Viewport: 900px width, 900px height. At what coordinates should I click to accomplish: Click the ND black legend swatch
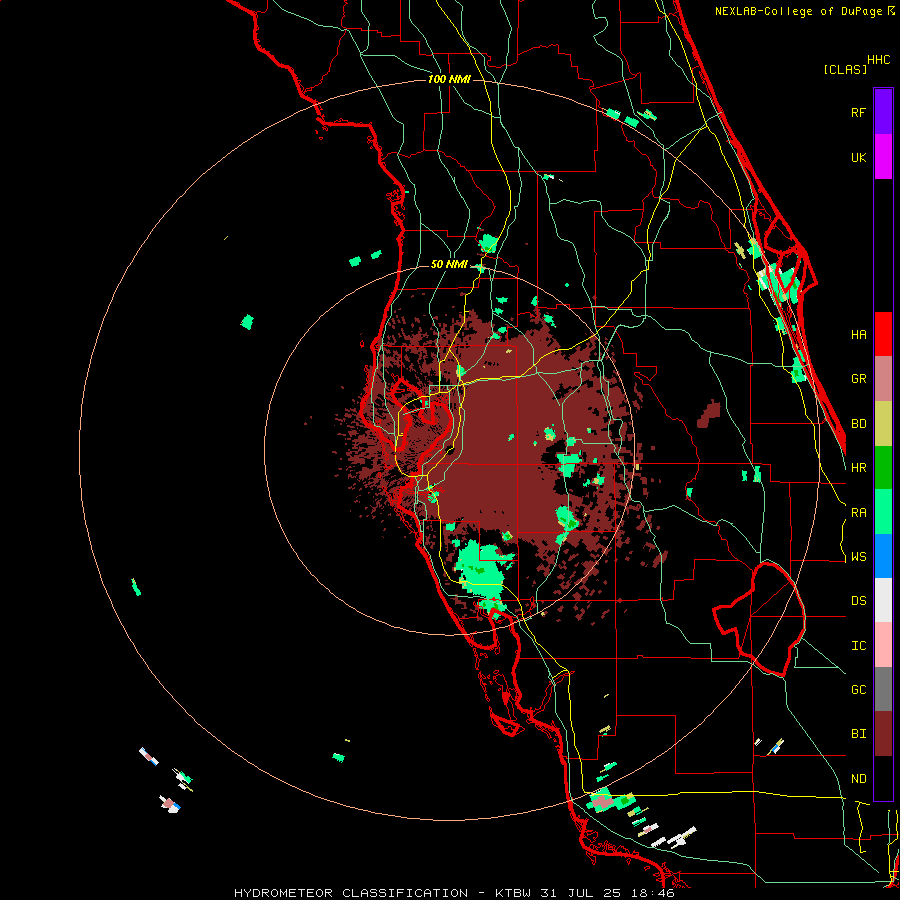pyautogui.click(x=883, y=778)
